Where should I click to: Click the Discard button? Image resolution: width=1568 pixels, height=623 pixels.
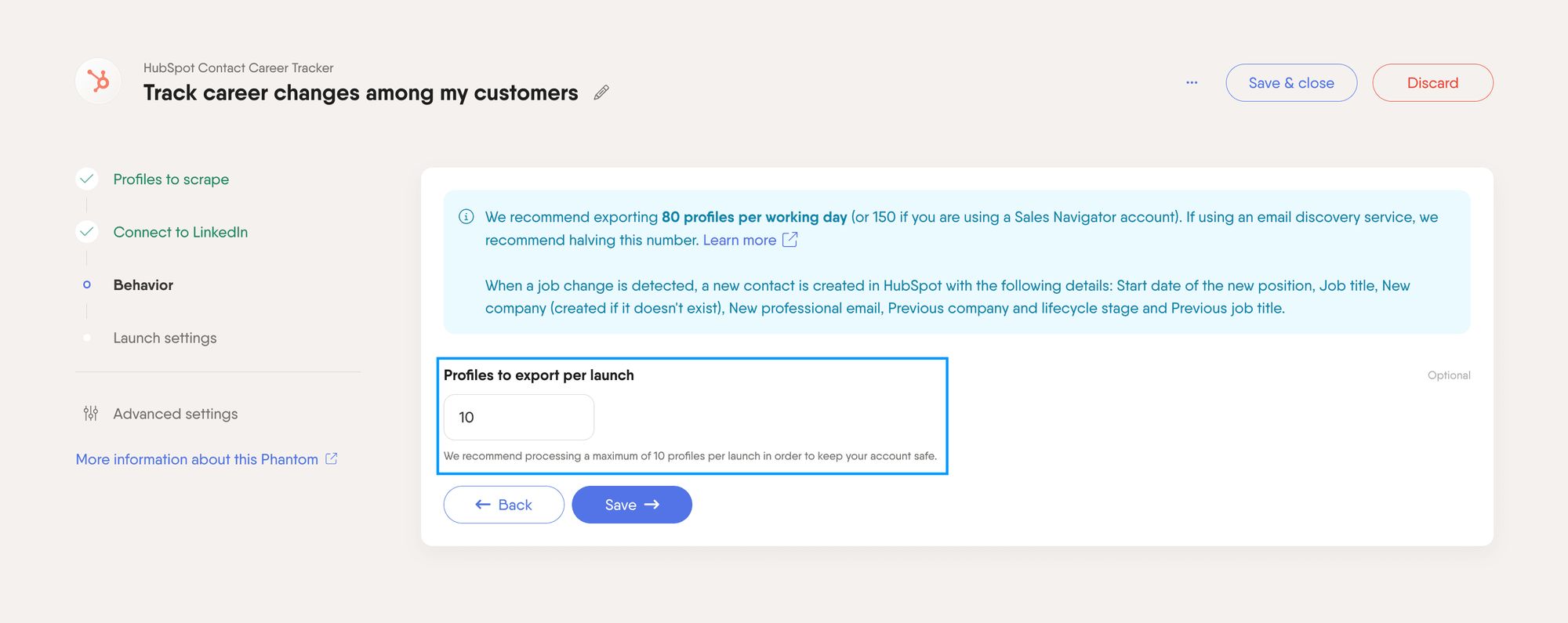(1432, 83)
